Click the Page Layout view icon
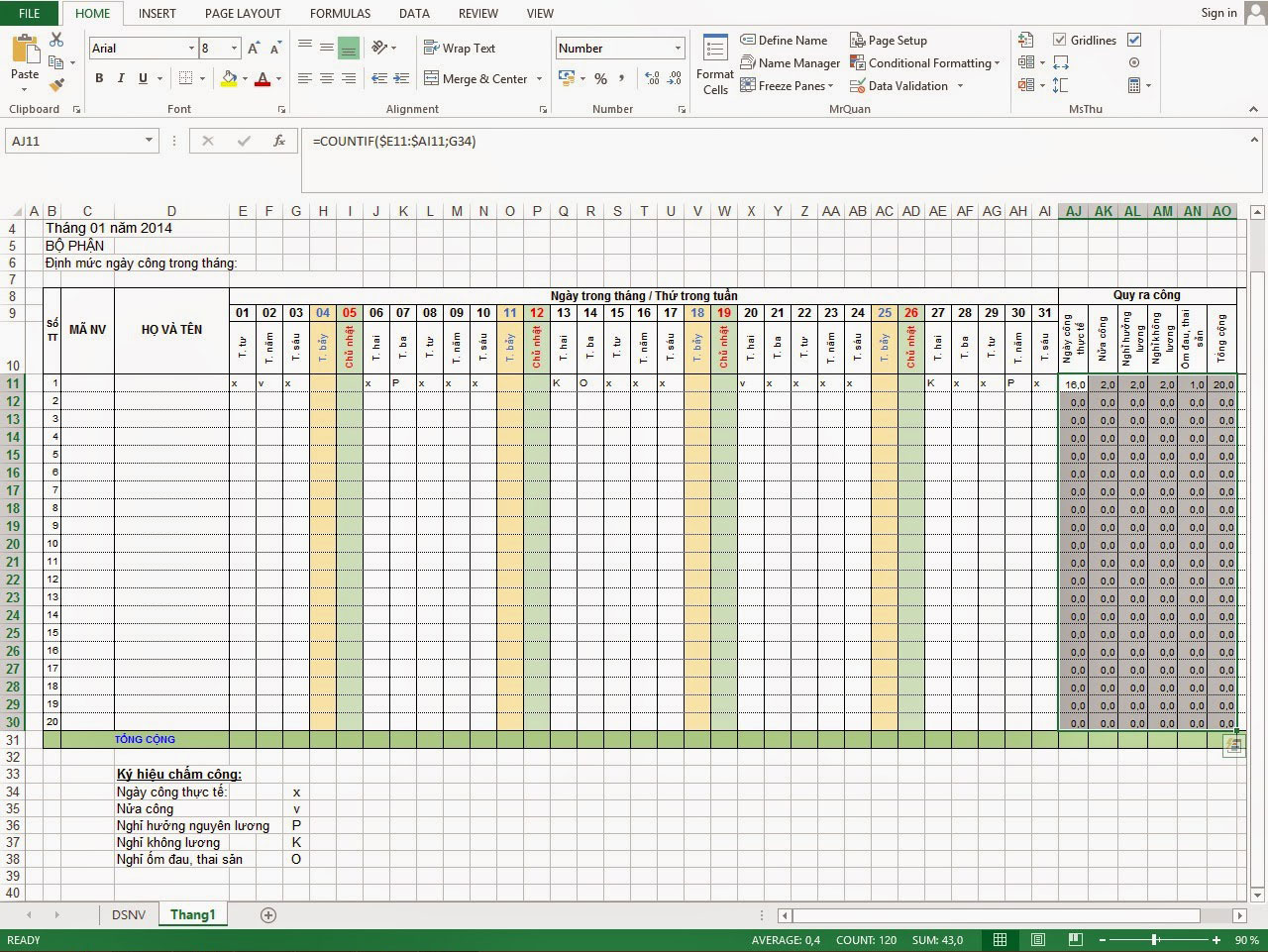 click(1037, 939)
